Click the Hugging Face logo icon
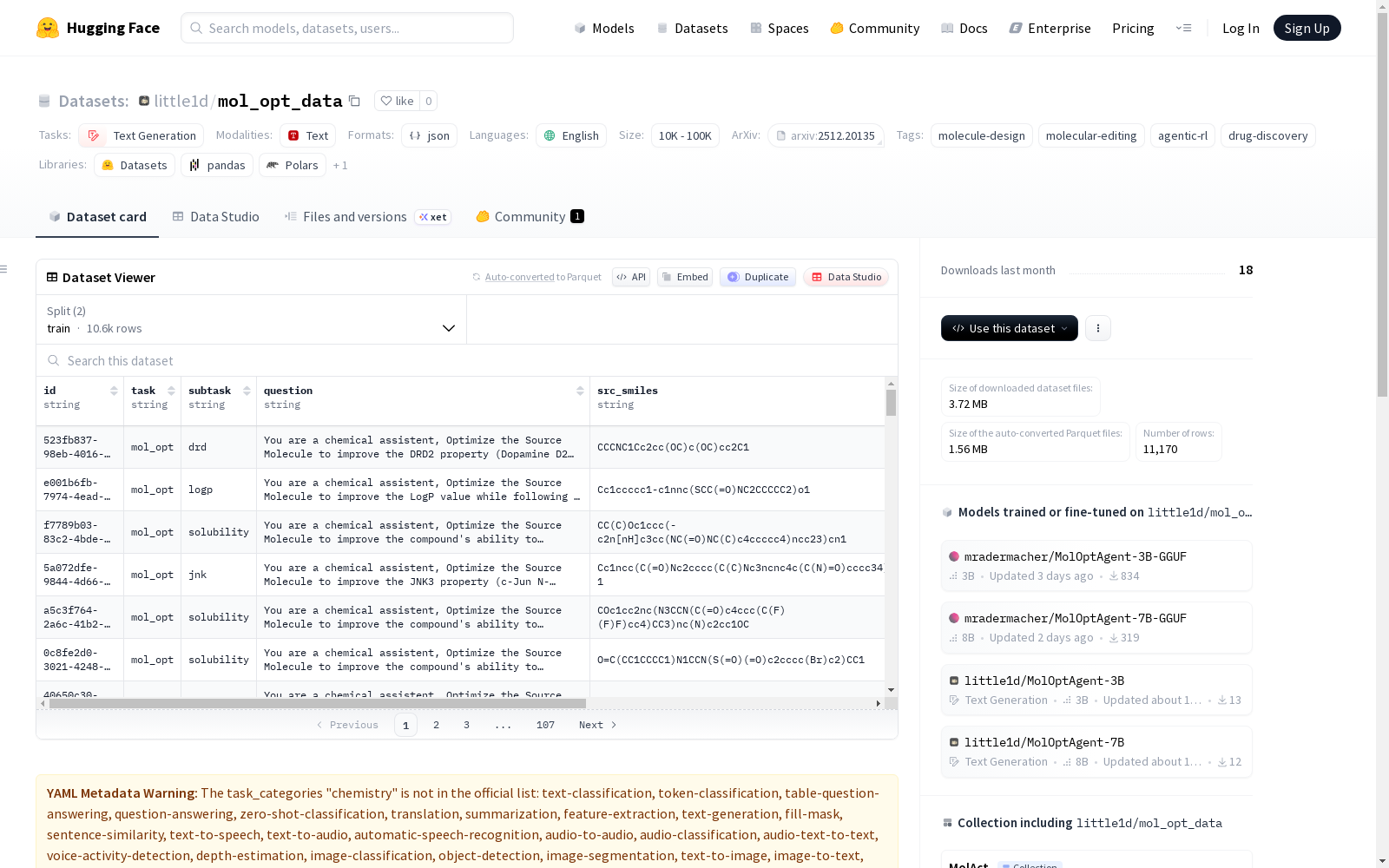1389x868 pixels. click(x=48, y=28)
